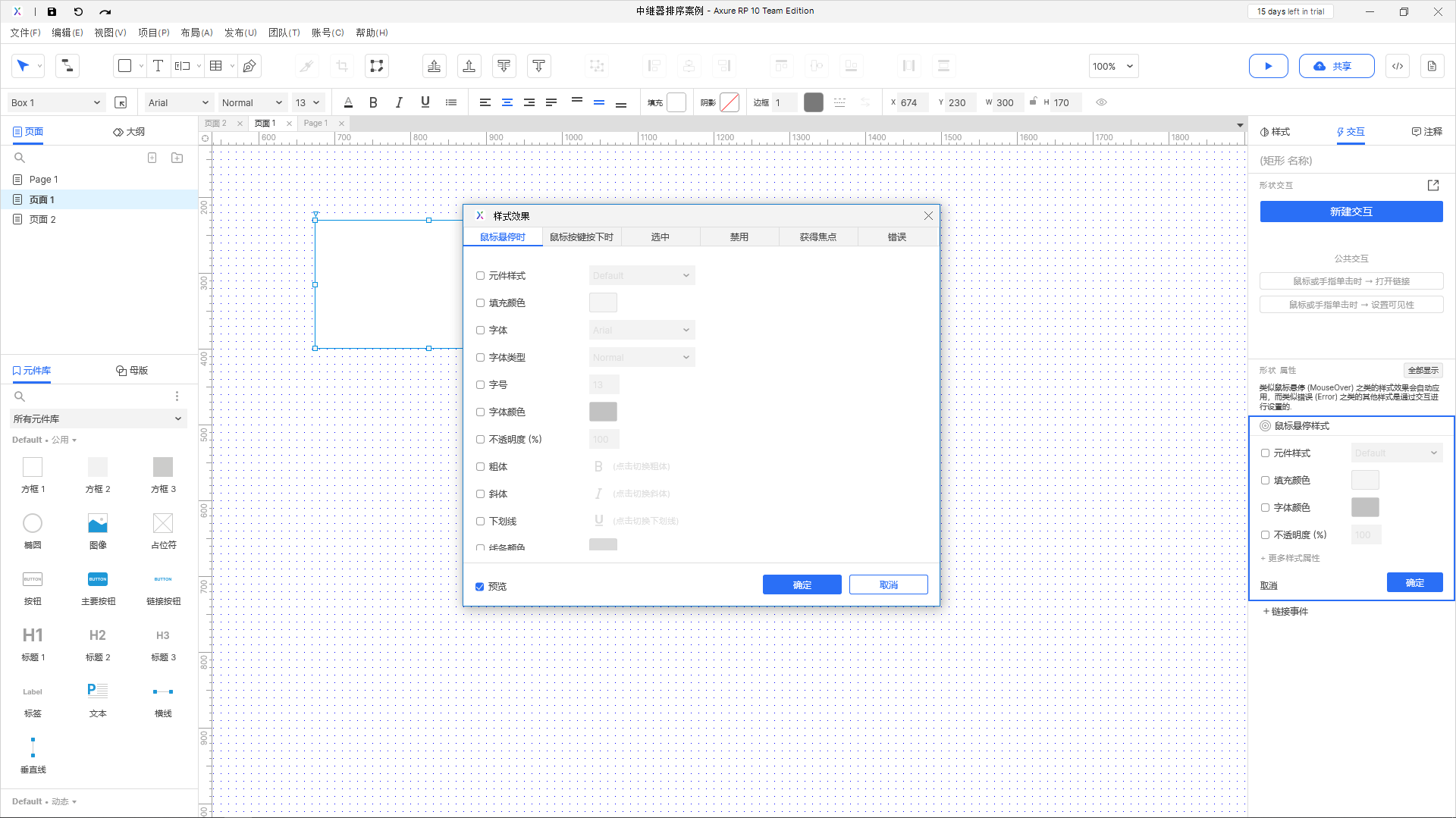1456x818 pixels.
Task: Select the 主要按钮 widget thumbnail
Action: click(x=98, y=579)
